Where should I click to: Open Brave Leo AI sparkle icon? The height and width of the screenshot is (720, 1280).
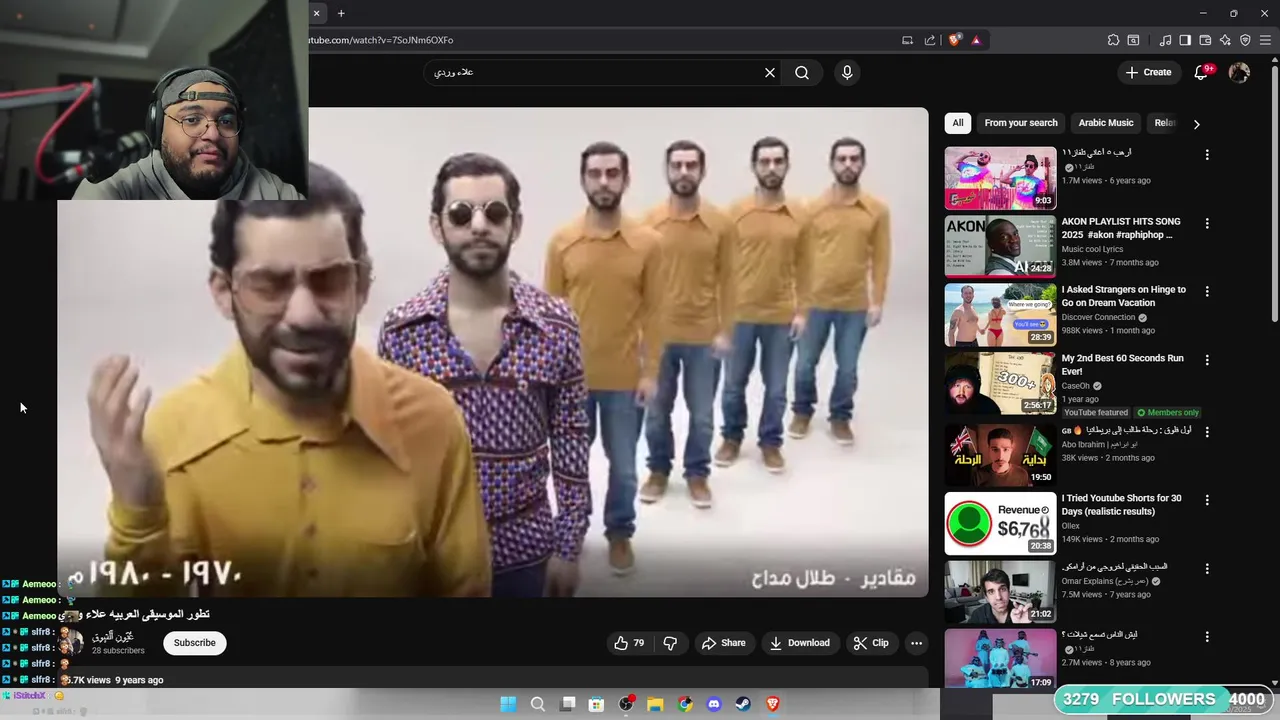pos(1225,40)
